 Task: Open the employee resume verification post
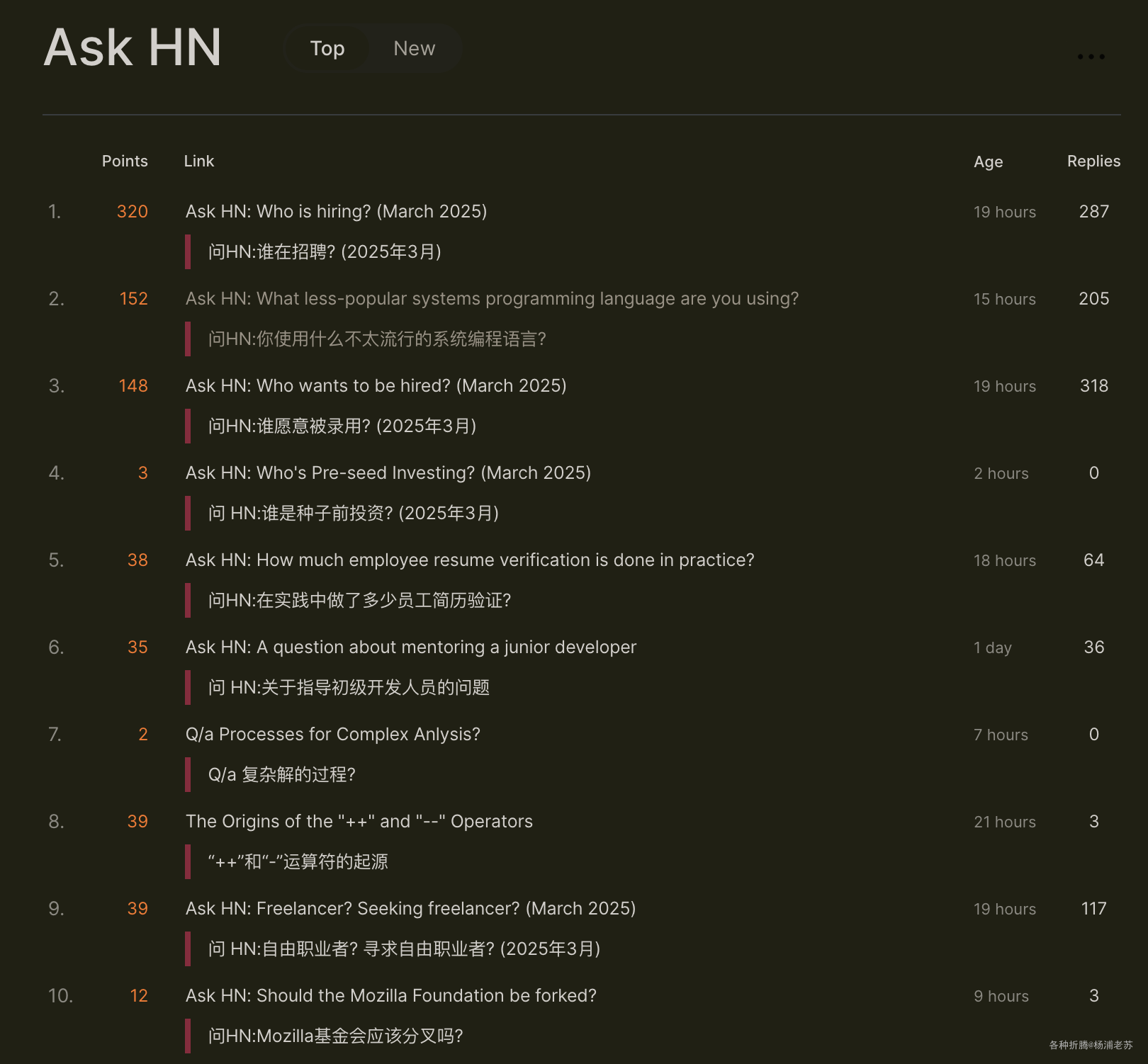coord(470,560)
